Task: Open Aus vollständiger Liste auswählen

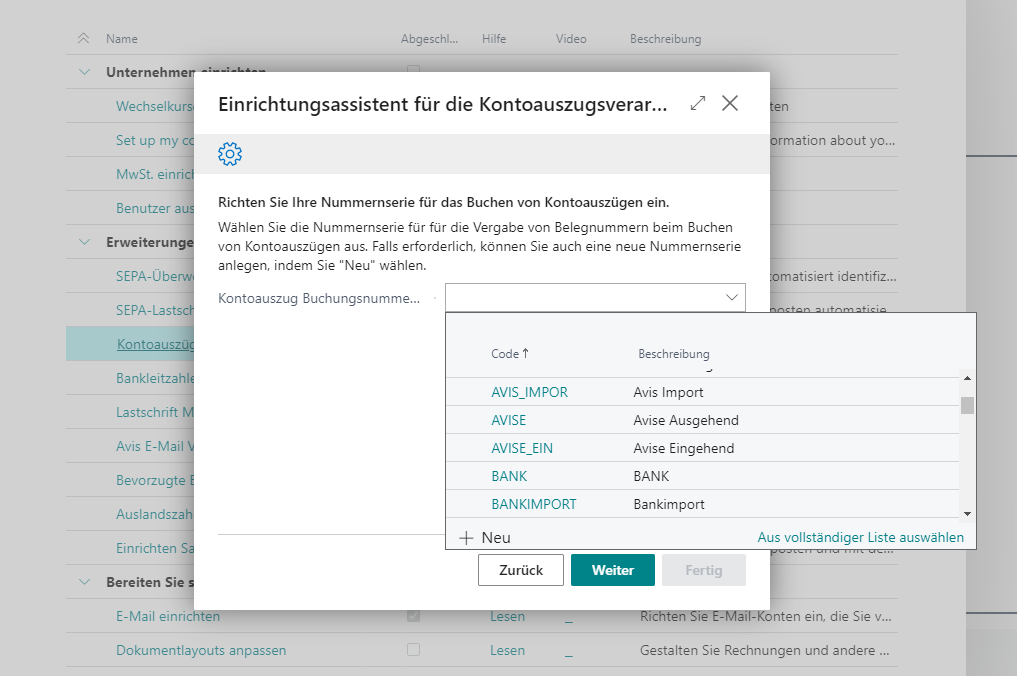Action: 860,537
